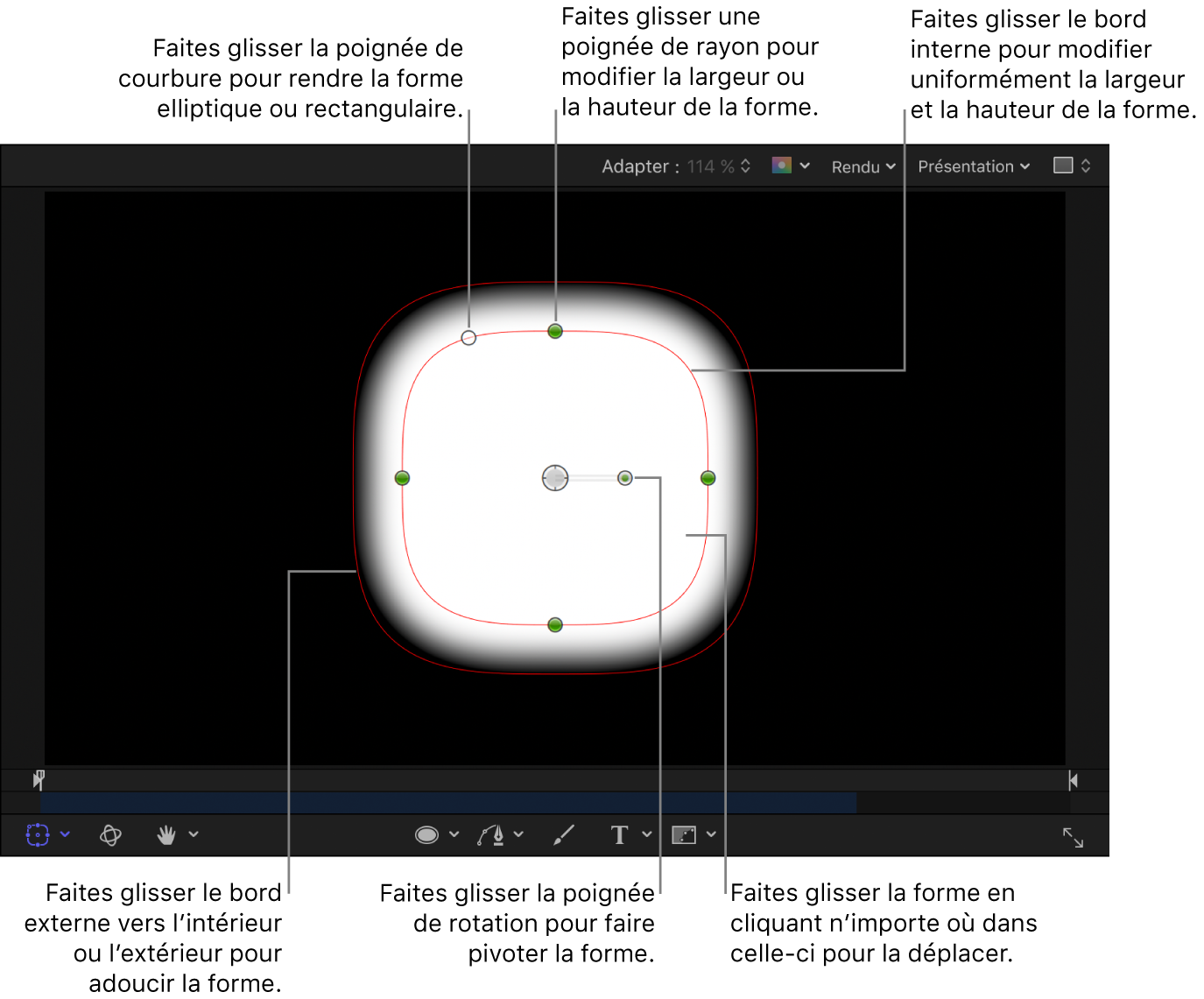
Task: Select the 3D Transform tool
Action: (110, 834)
